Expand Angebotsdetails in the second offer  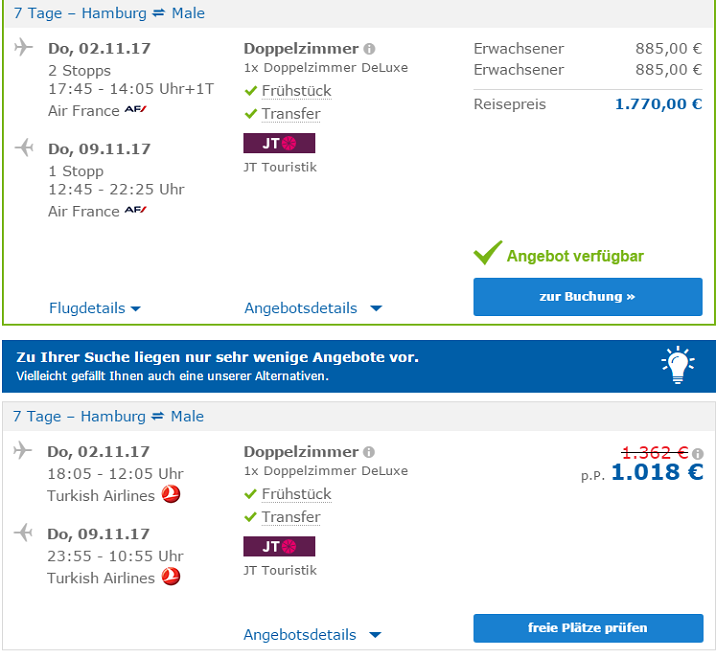[313, 634]
